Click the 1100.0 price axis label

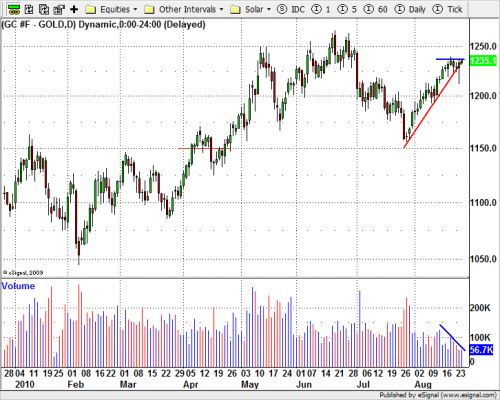[483, 202]
